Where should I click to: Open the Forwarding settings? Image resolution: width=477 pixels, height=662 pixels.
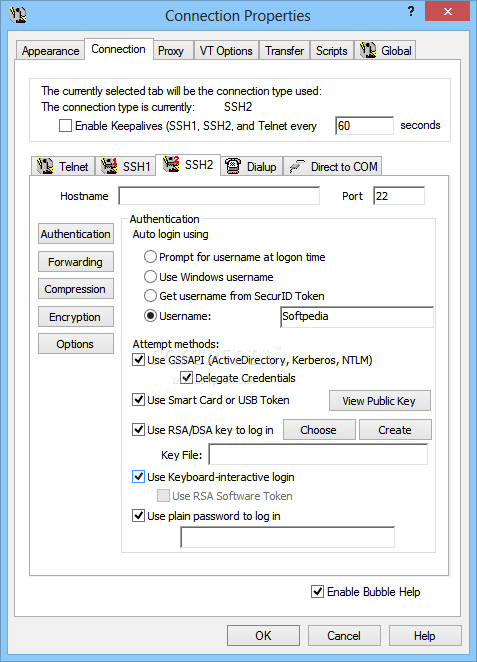[76, 262]
